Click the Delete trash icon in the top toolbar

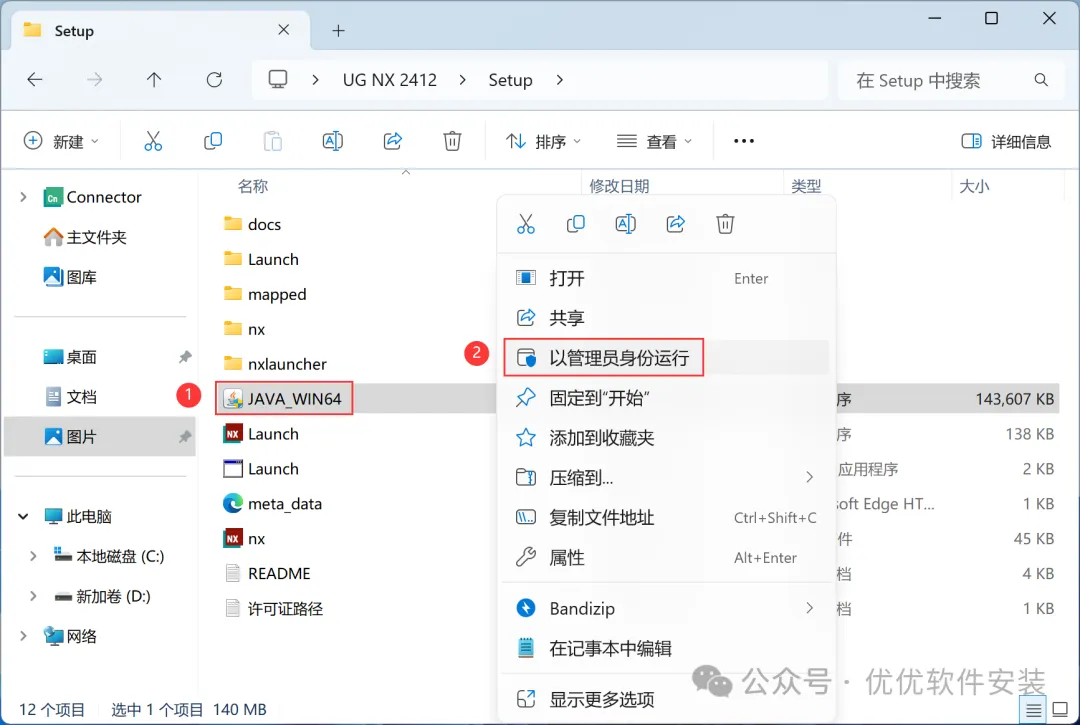tap(452, 141)
